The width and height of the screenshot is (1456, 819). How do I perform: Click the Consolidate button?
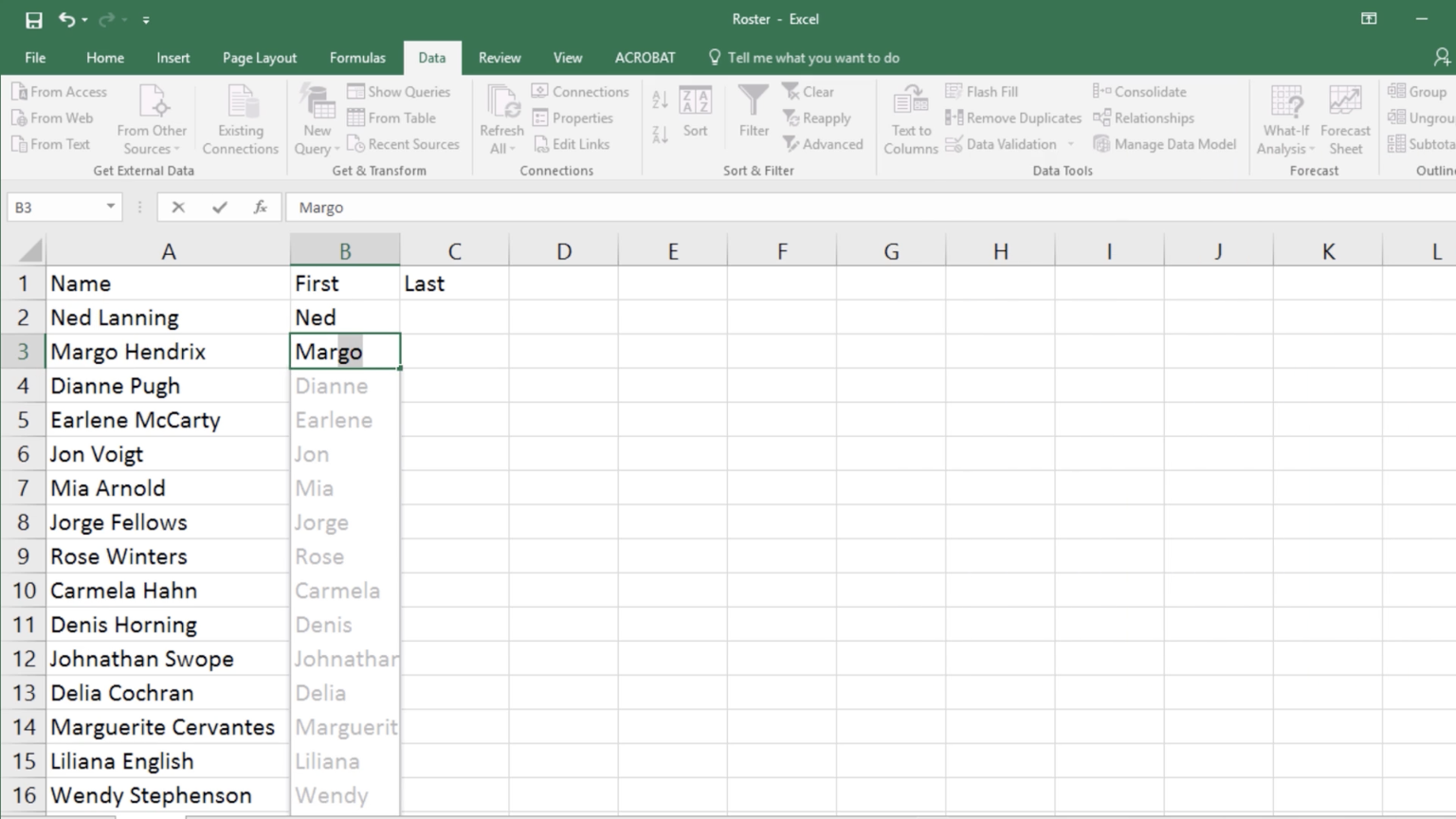click(x=1139, y=92)
